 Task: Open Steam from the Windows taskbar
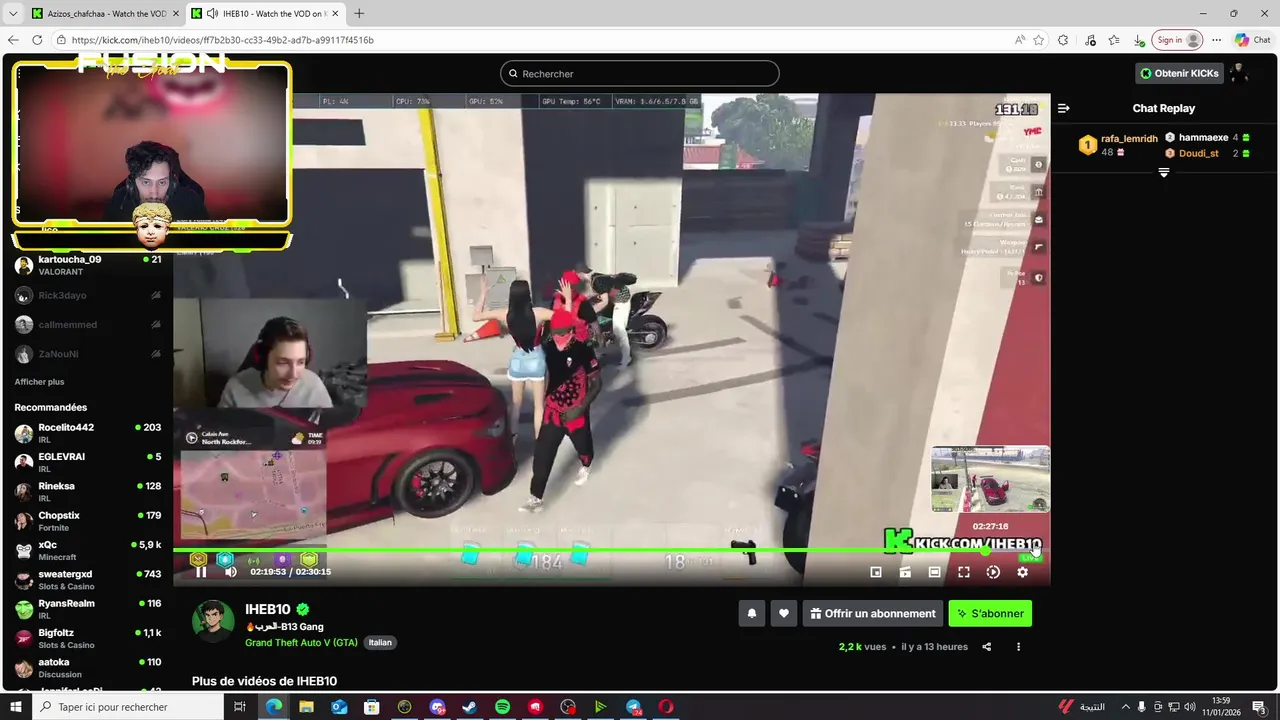coord(469,707)
